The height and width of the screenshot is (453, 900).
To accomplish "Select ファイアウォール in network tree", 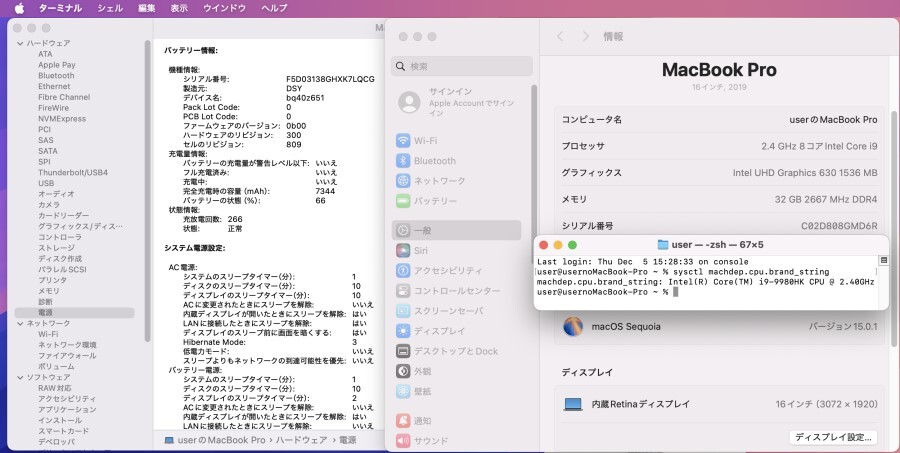I will coord(67,355).
